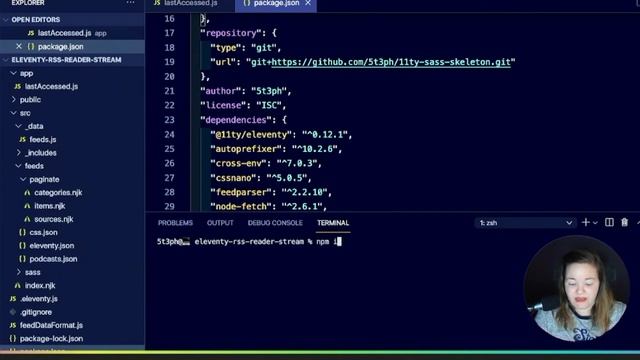The width and height of the screenshot is (640, 360).
Task: Split the terminal pane
Action: pos(609,222)
